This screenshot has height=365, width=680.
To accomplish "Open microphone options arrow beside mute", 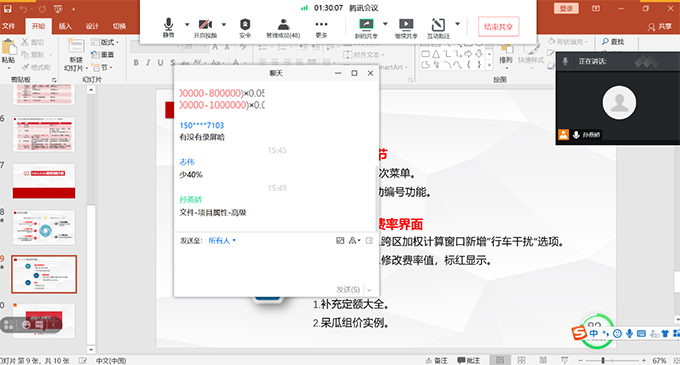I will [x=187, y=24].
